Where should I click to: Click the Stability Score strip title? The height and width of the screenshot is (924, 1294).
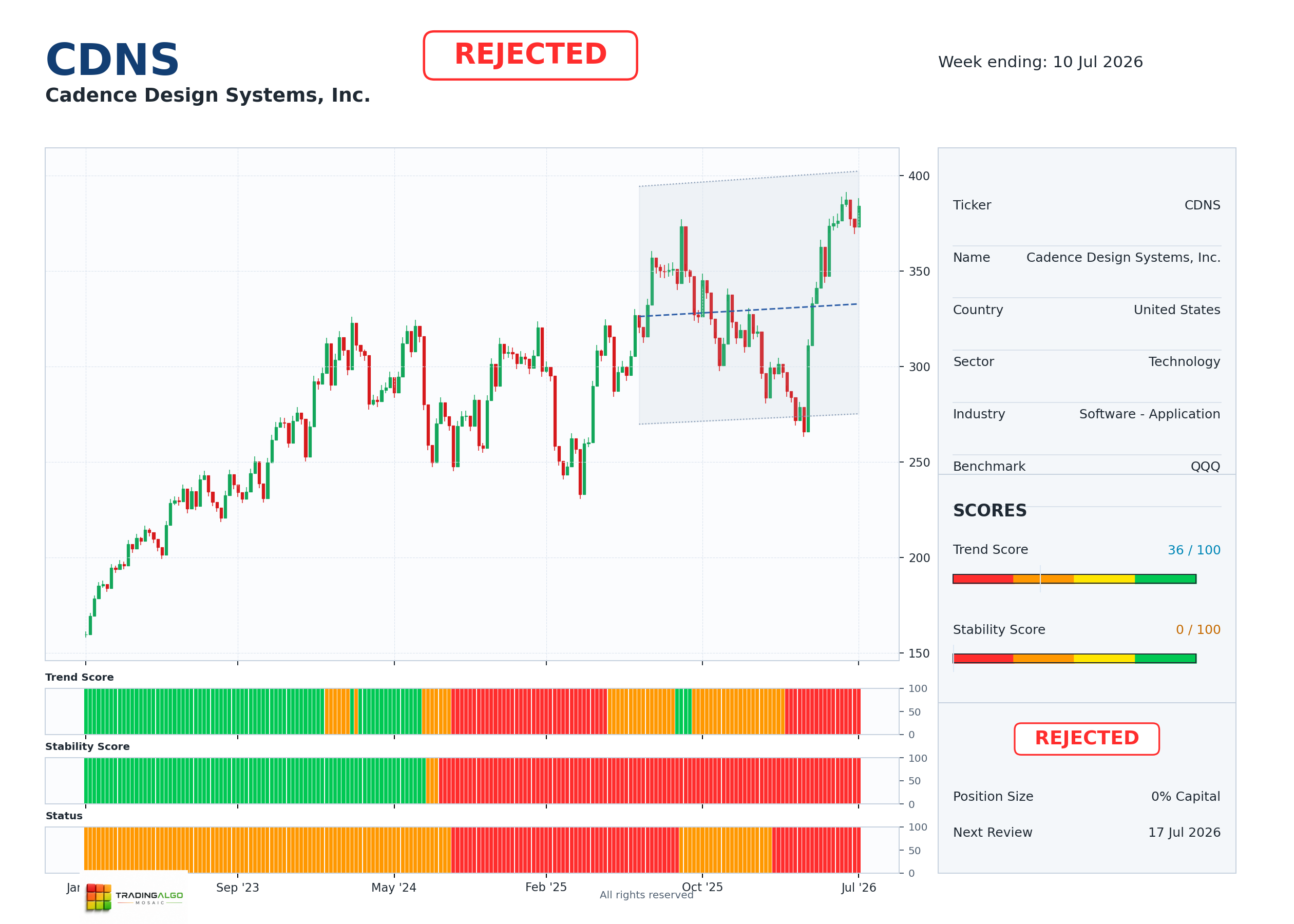(x=87, y=746)
